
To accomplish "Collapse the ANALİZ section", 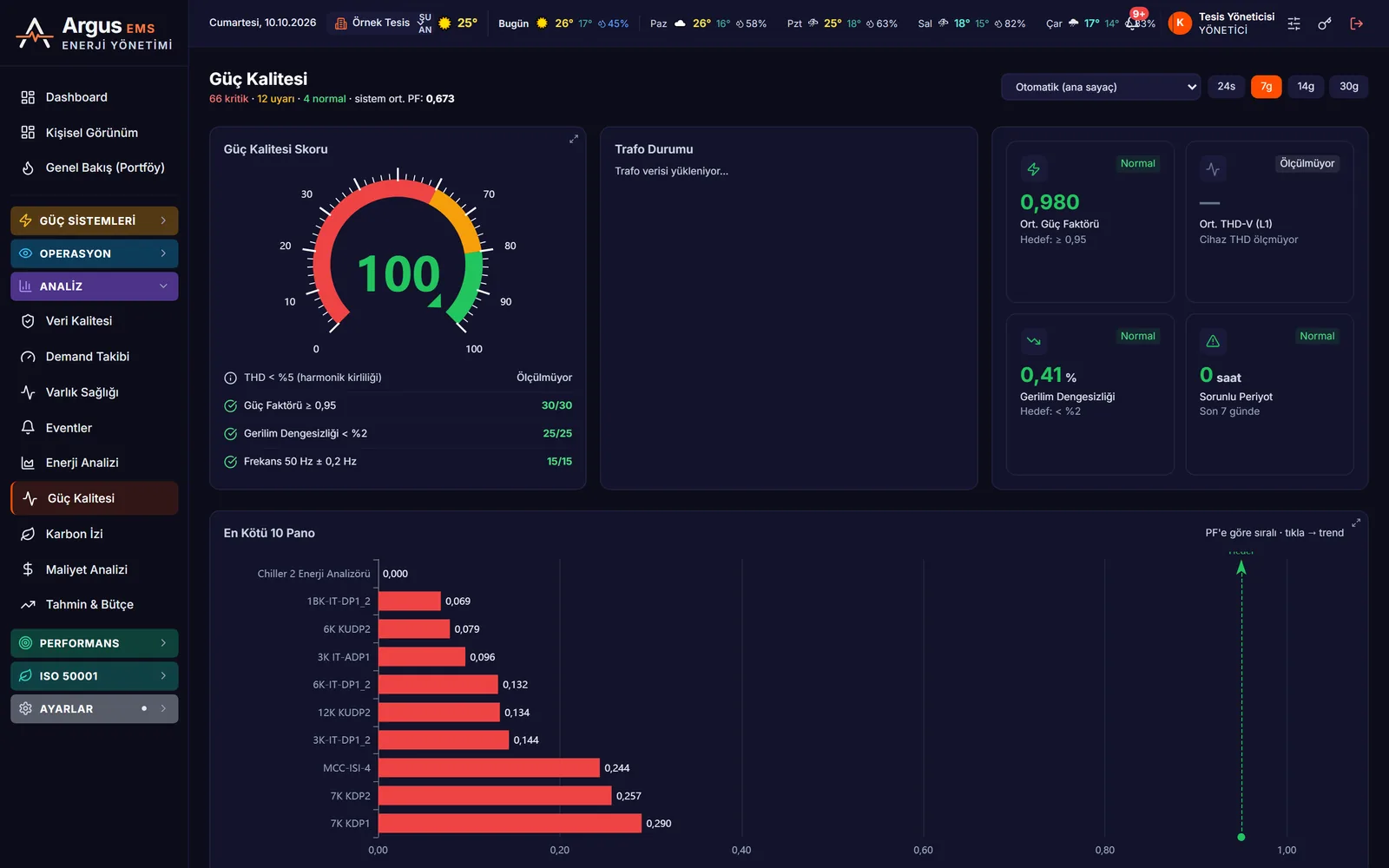I will point(95,286).
